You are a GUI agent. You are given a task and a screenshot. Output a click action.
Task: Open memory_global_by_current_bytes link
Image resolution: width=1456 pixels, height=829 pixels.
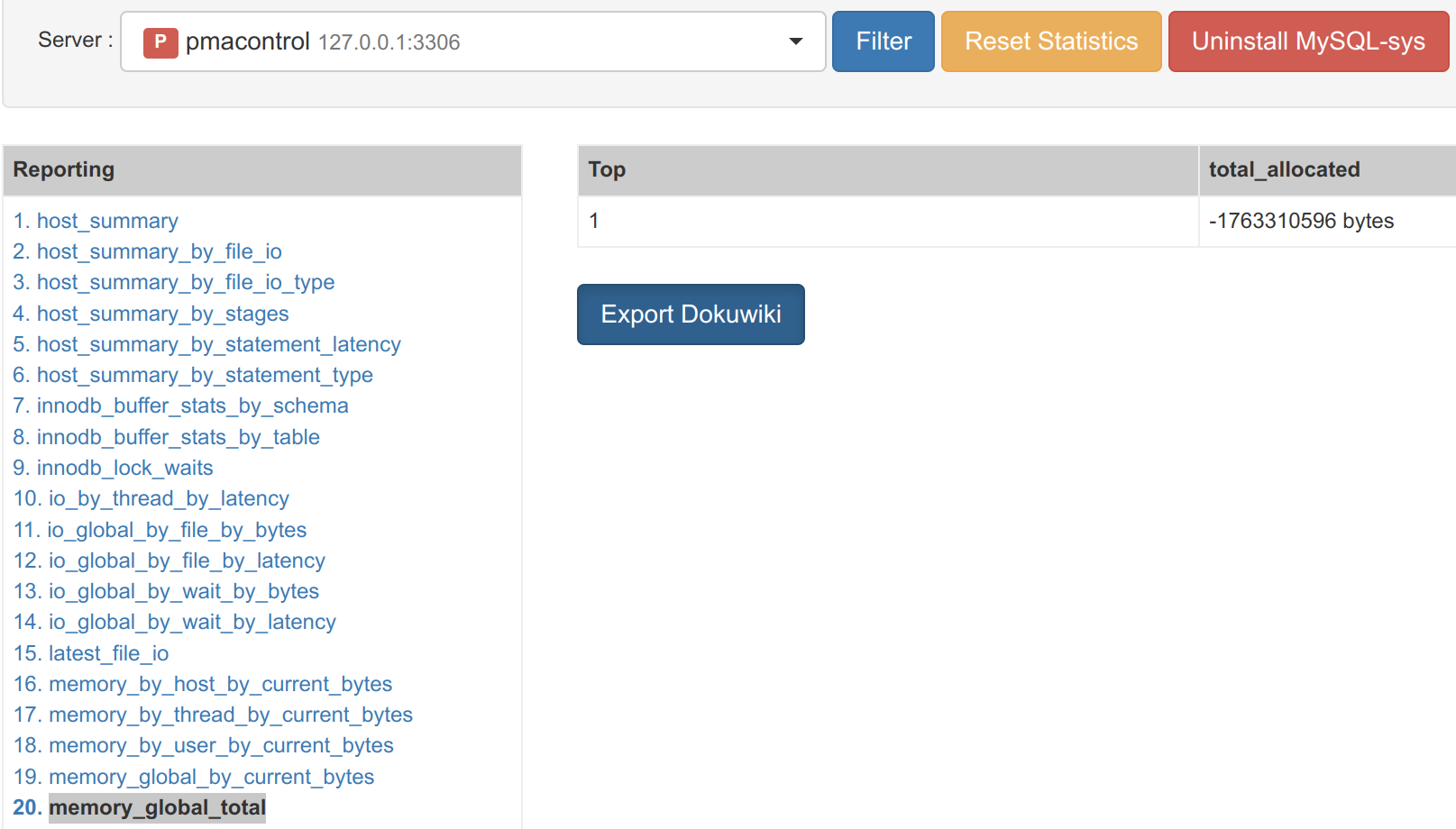(211, 777)
